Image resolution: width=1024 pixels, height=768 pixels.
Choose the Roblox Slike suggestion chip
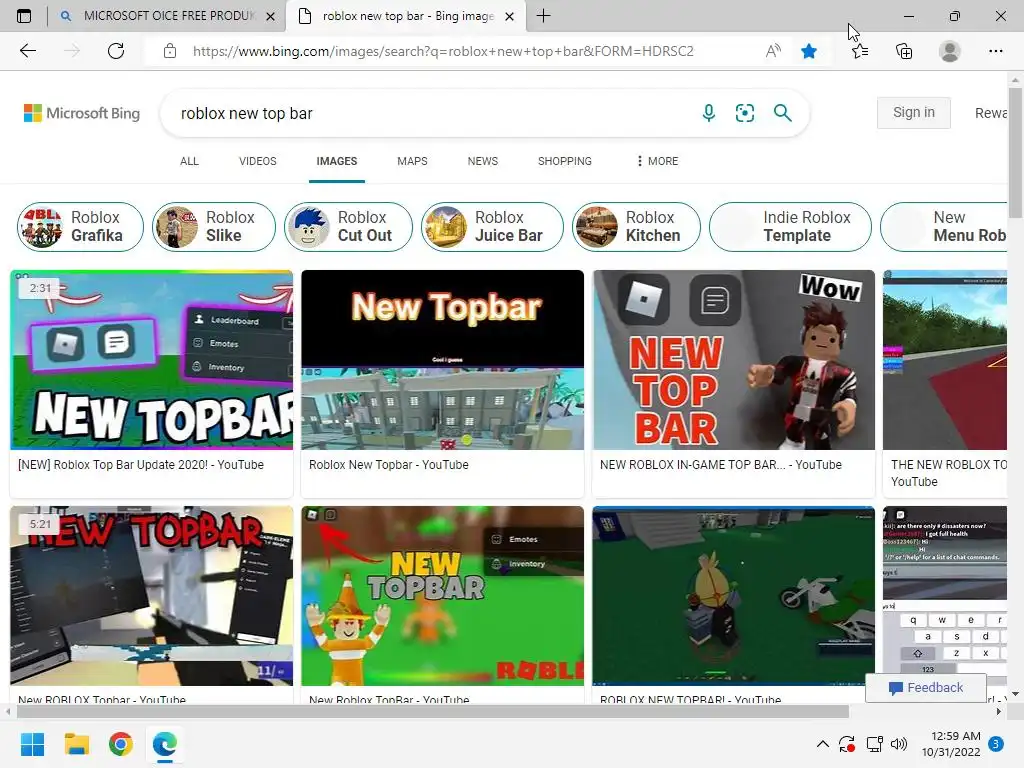click(x=214, y=227)
